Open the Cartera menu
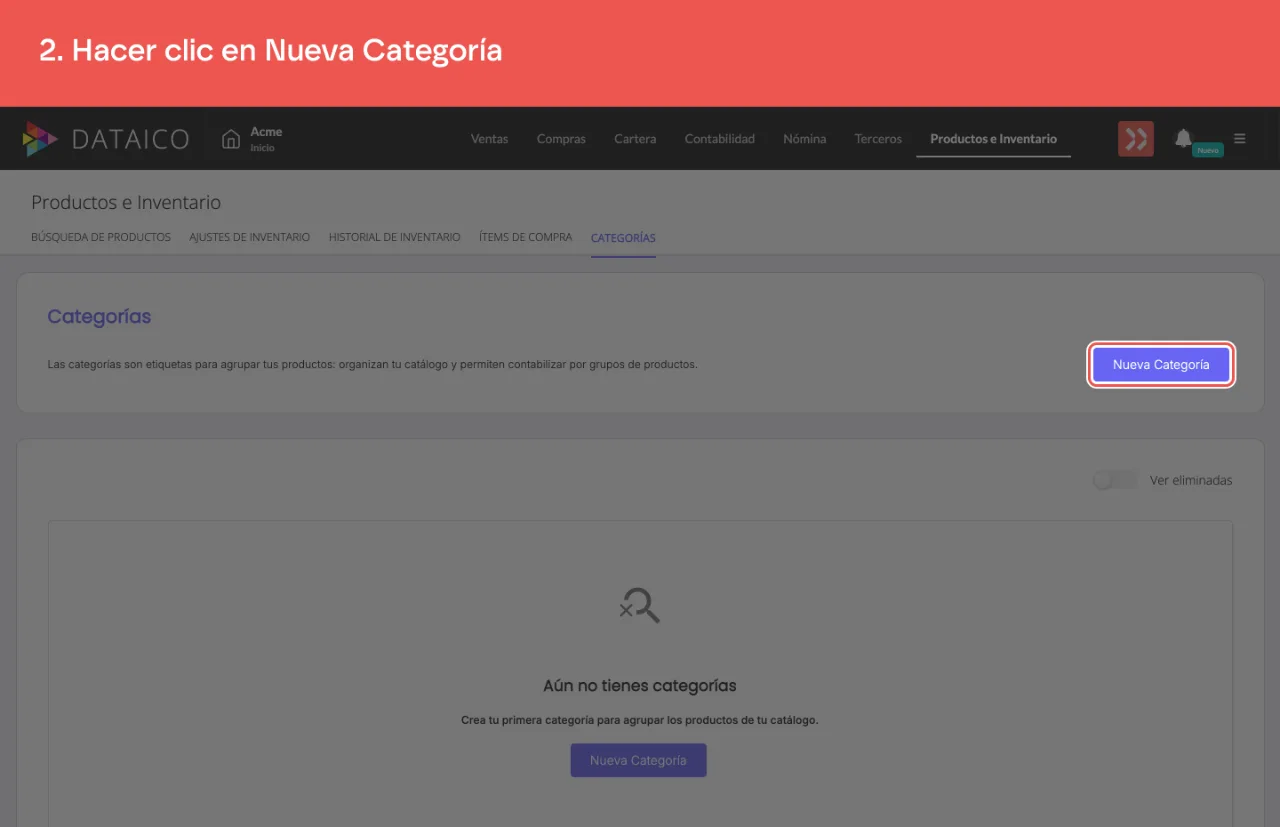This screenshot has width=1280, height=827. [x=635, y=139]
